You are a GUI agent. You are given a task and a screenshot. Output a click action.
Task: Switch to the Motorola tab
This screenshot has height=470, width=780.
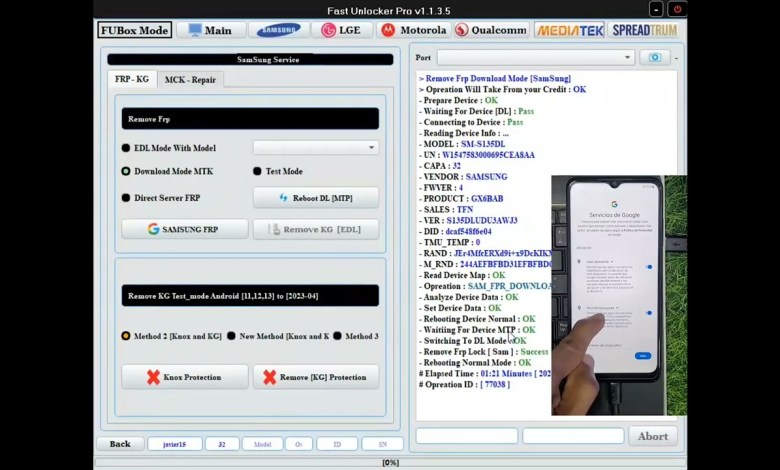point(414,30)
